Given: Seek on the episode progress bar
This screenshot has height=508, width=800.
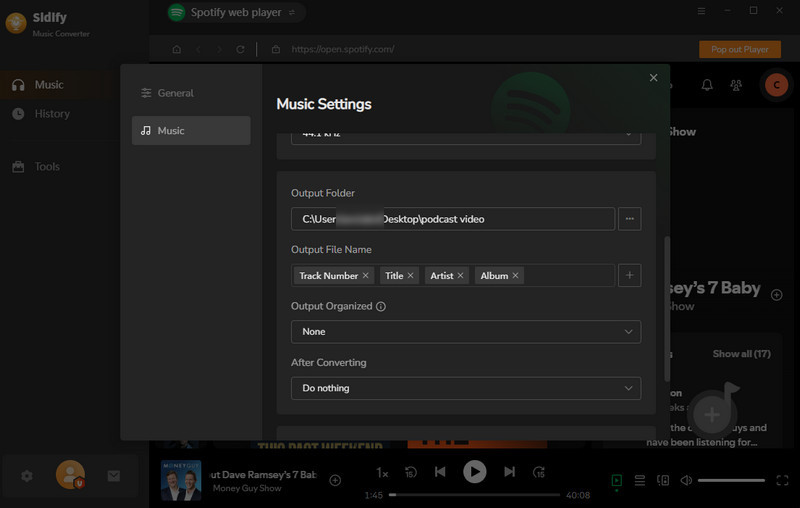Looking at the screenshot, I should point(474,495).
